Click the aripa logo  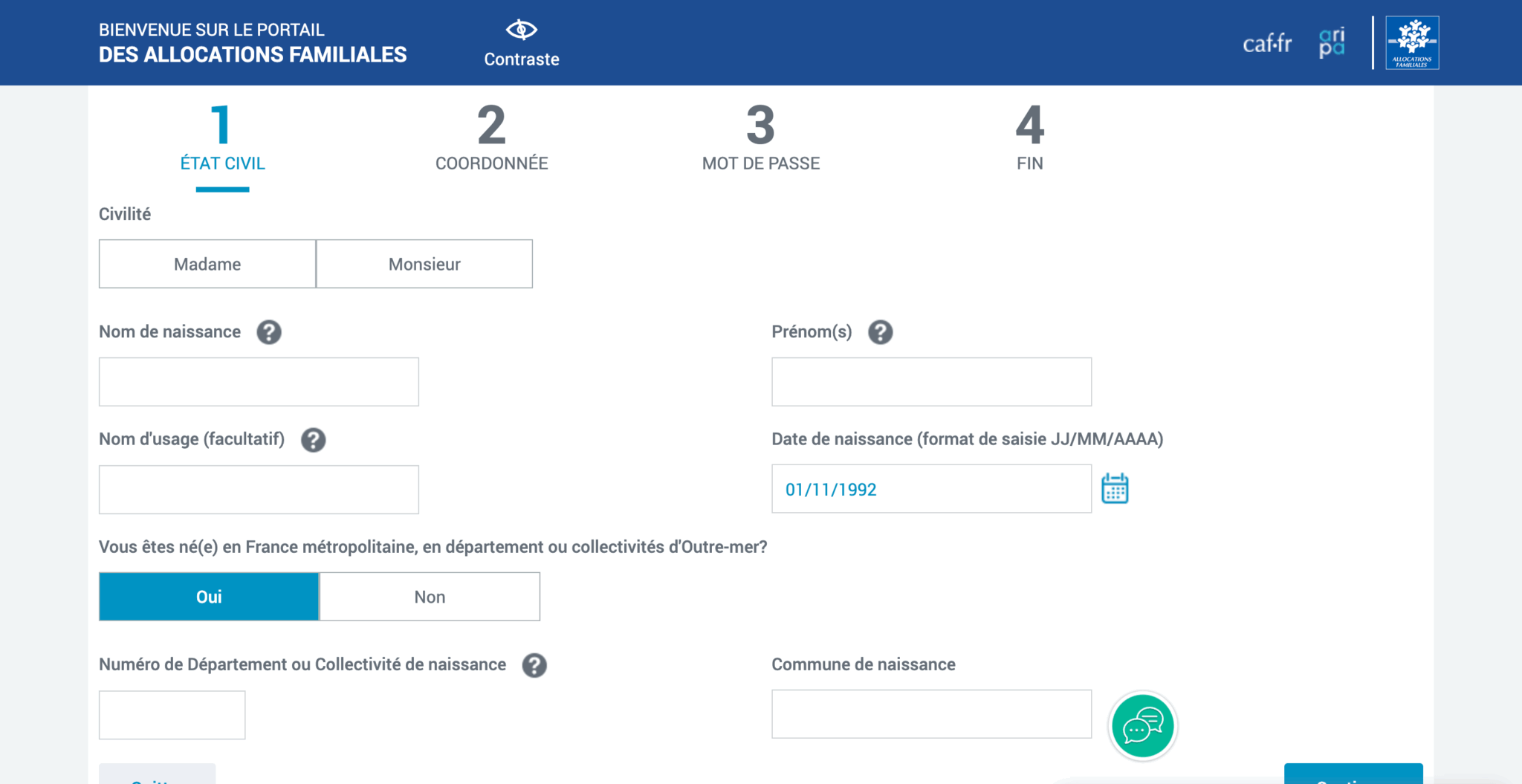[x=1331, y=43]
